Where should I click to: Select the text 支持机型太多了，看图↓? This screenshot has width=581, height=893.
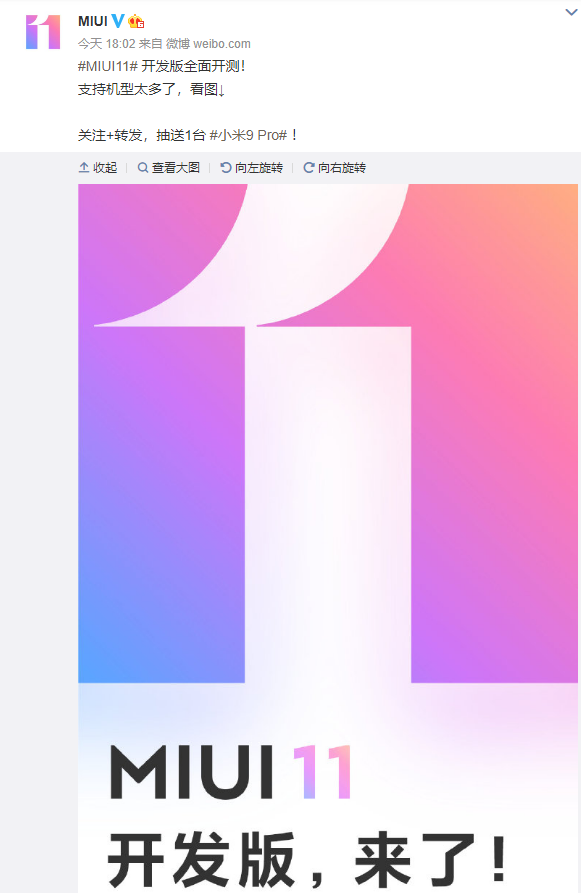pos(152,89)
